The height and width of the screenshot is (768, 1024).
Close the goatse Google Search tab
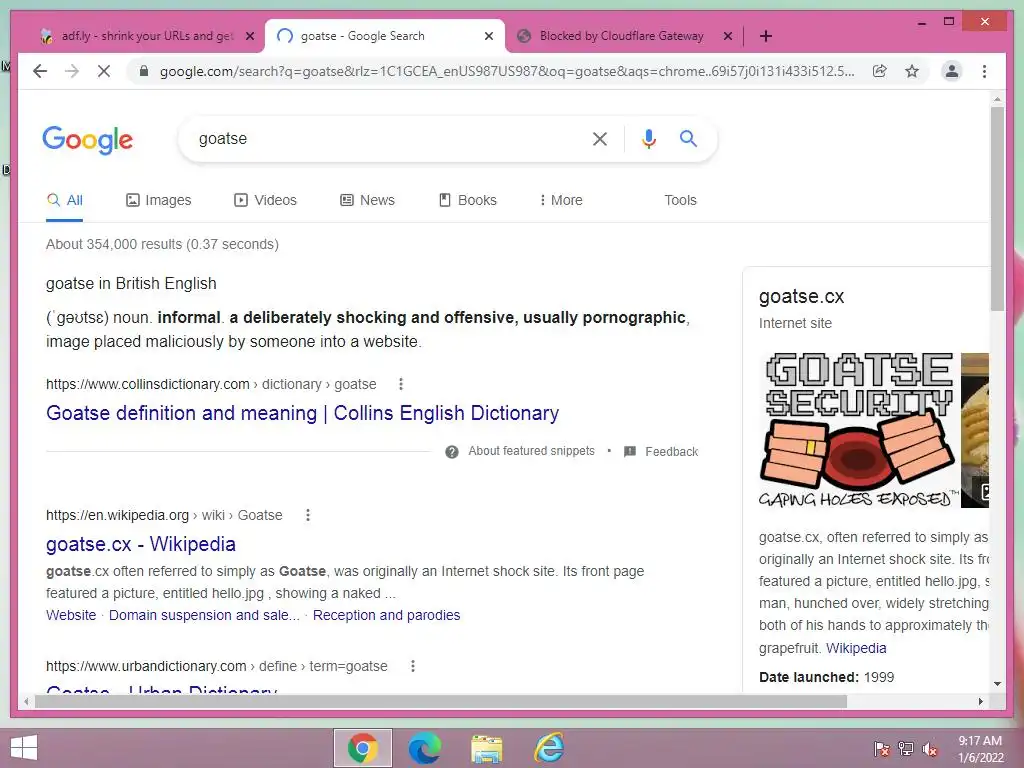pyautogui.click(x=488, y=36)
